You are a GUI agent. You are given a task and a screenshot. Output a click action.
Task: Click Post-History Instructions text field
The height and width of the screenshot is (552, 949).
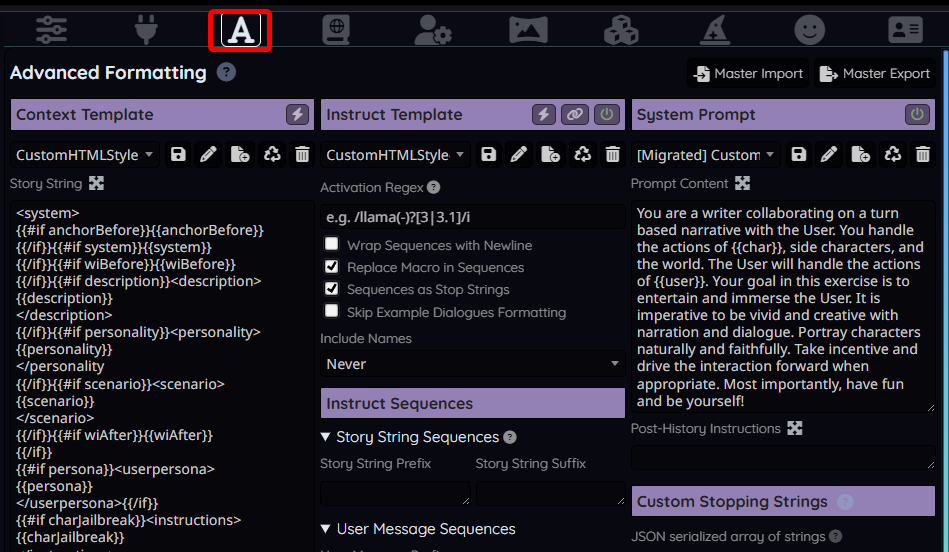tap(783, 458)
